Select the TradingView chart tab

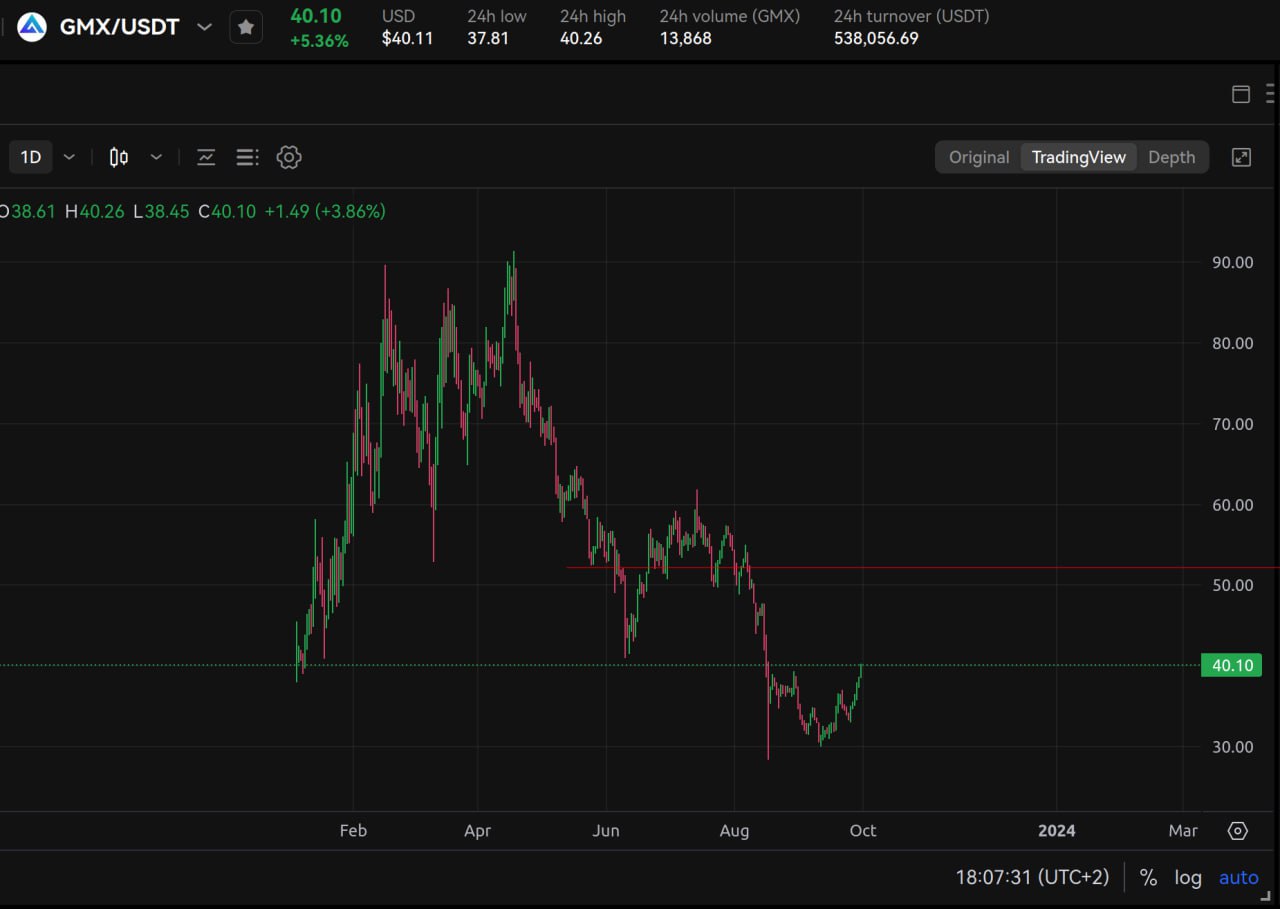[x=1079, y=157]
